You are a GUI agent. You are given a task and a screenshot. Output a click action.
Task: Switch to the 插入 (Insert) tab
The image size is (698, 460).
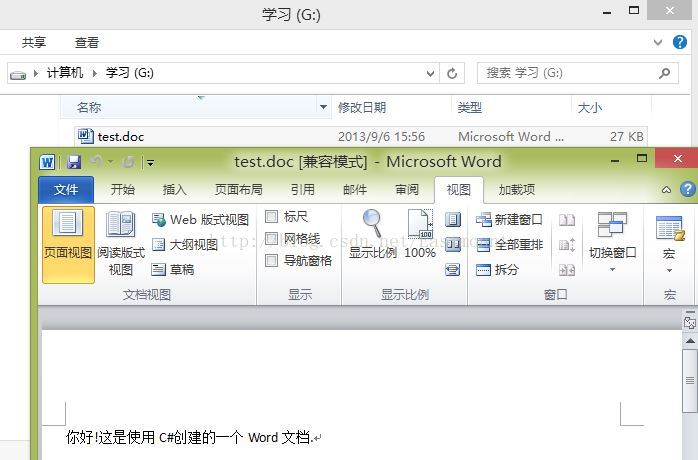point(174,190)
